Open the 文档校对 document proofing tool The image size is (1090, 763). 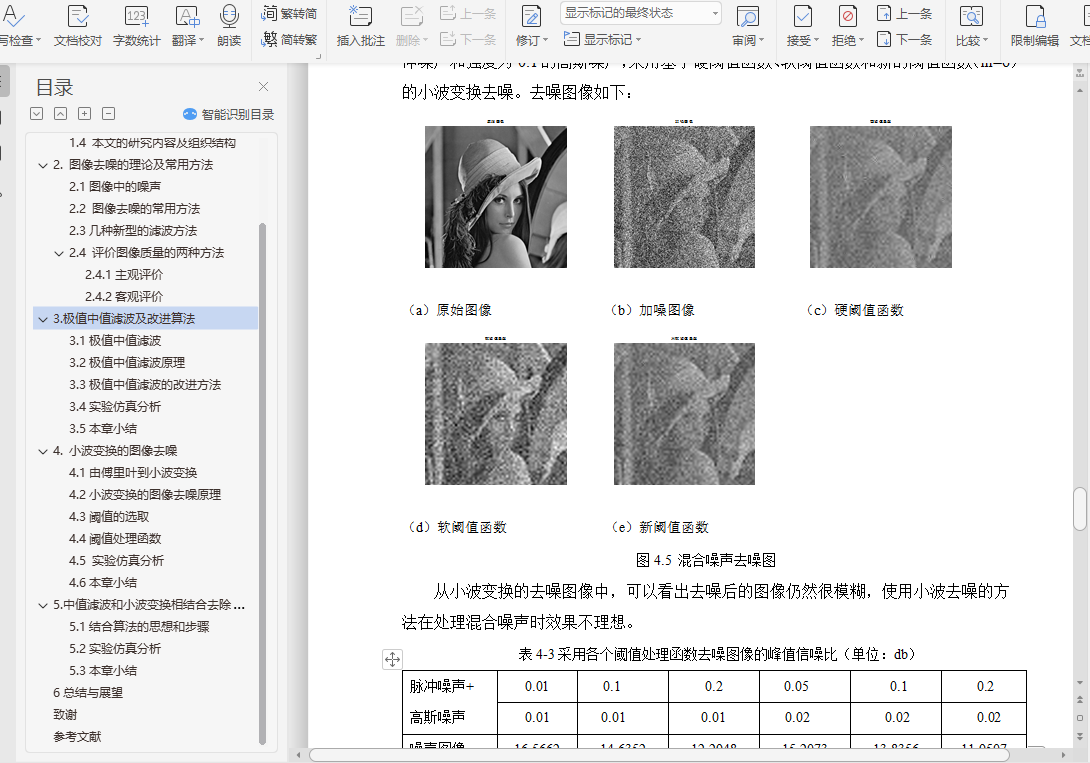click(x=78, y=26)
